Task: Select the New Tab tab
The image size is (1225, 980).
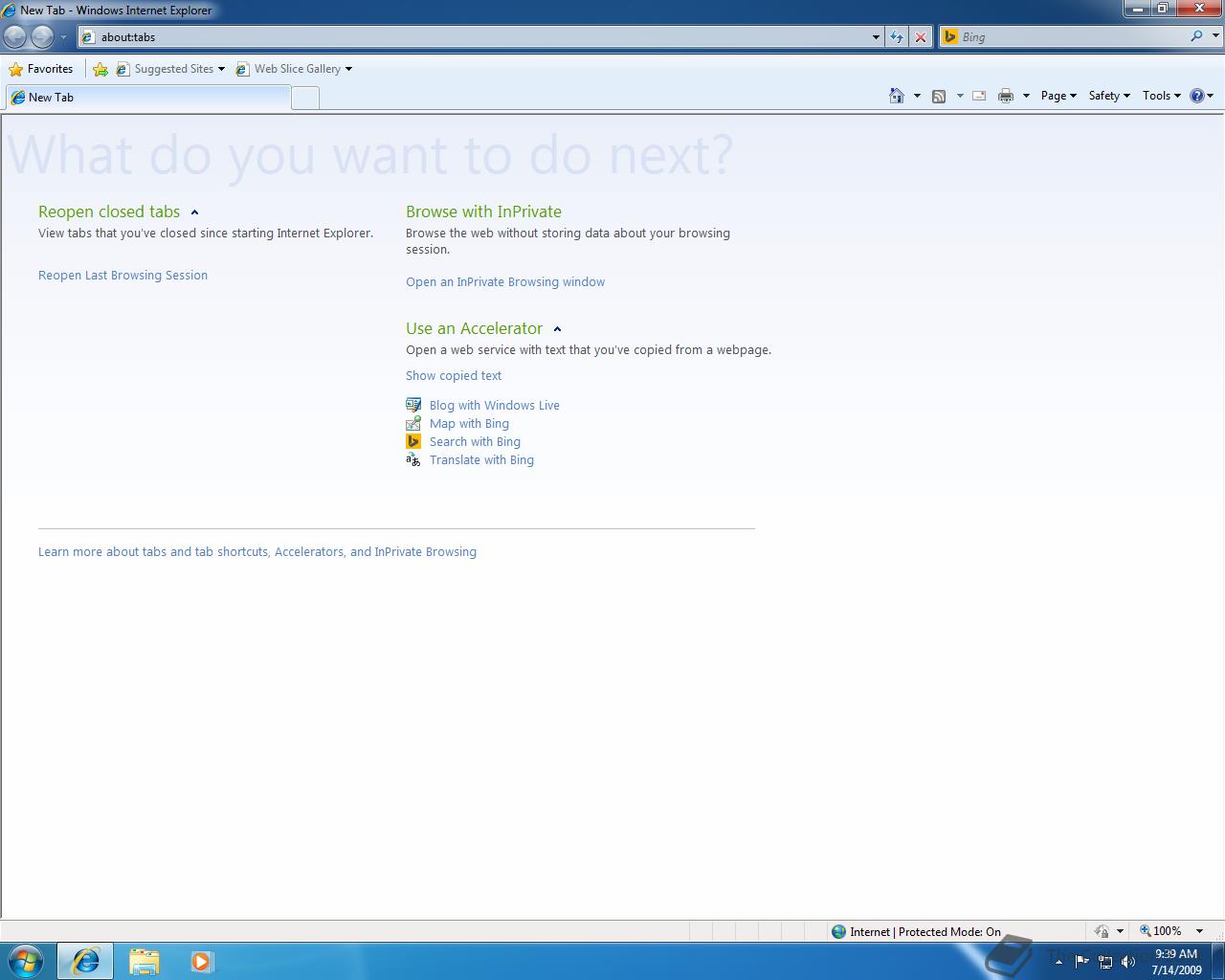Action: pos(148,98)
